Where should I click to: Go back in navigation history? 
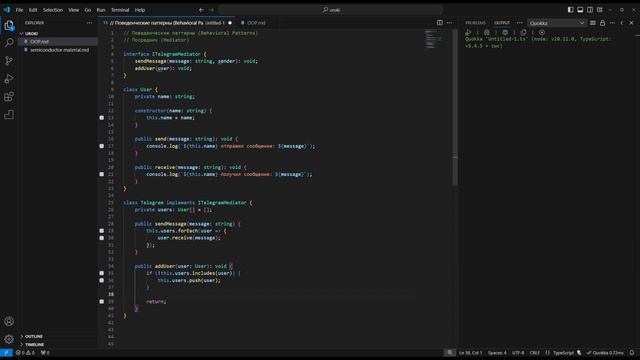[x=201, y=10]
